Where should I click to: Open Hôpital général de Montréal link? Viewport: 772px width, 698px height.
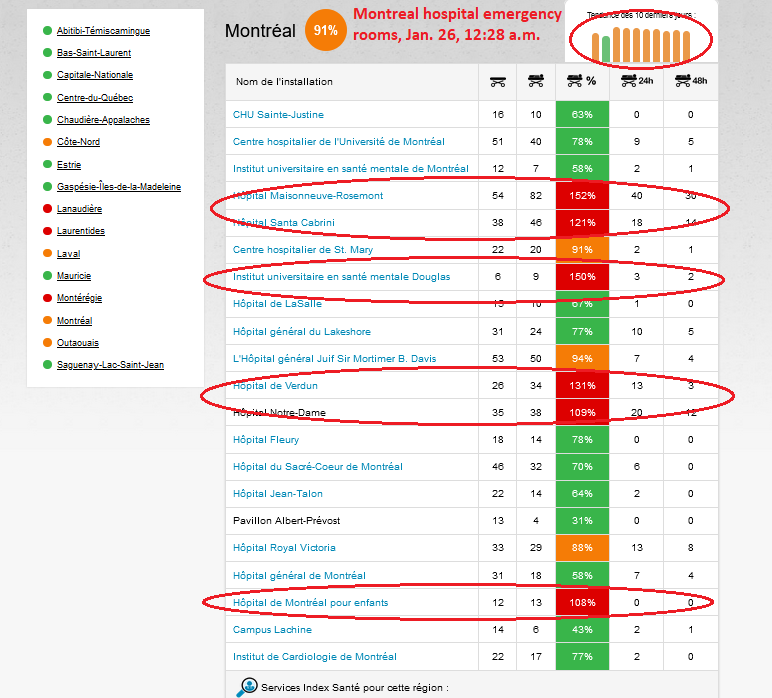[299, 575]
